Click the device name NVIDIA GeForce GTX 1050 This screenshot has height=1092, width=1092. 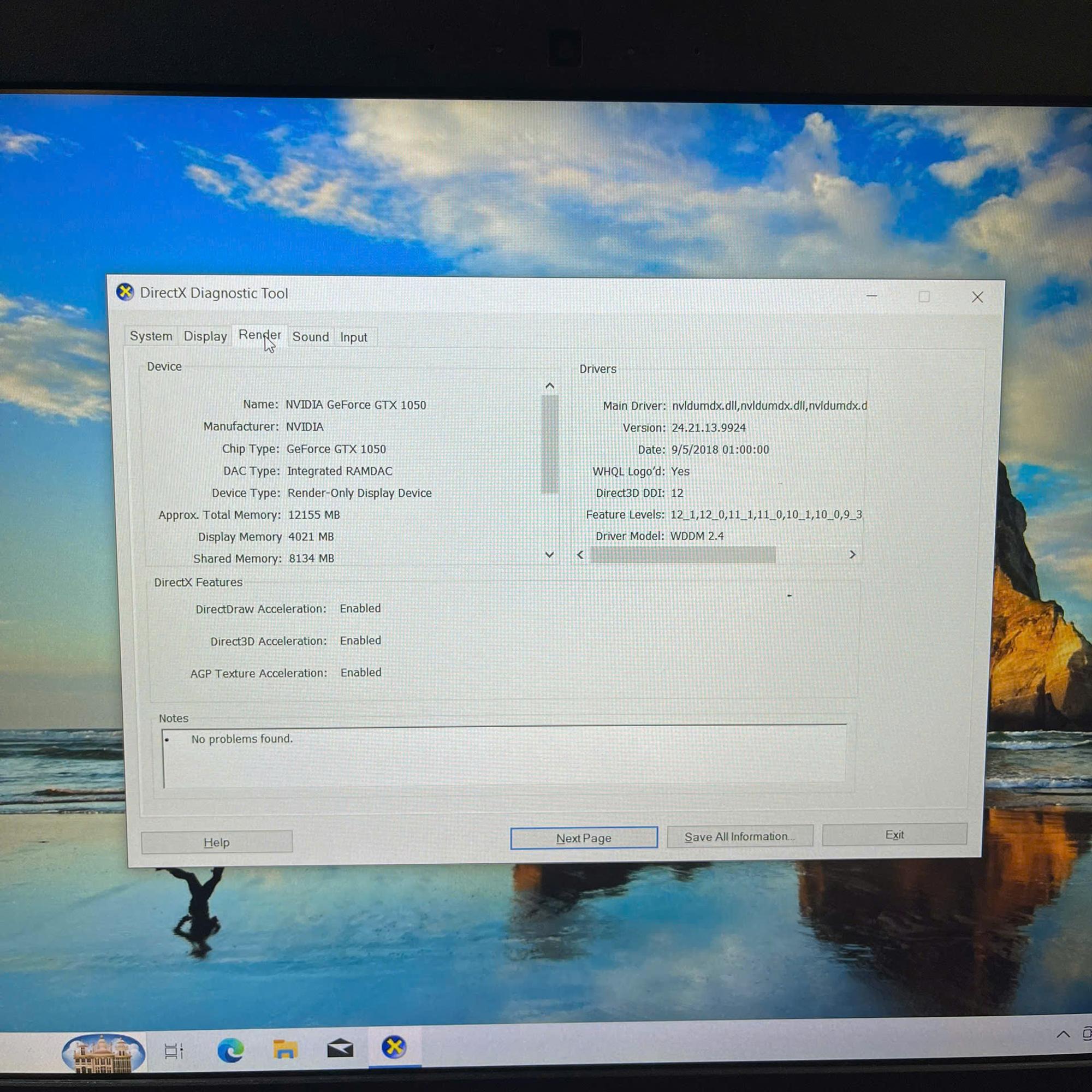coord(355,405)
